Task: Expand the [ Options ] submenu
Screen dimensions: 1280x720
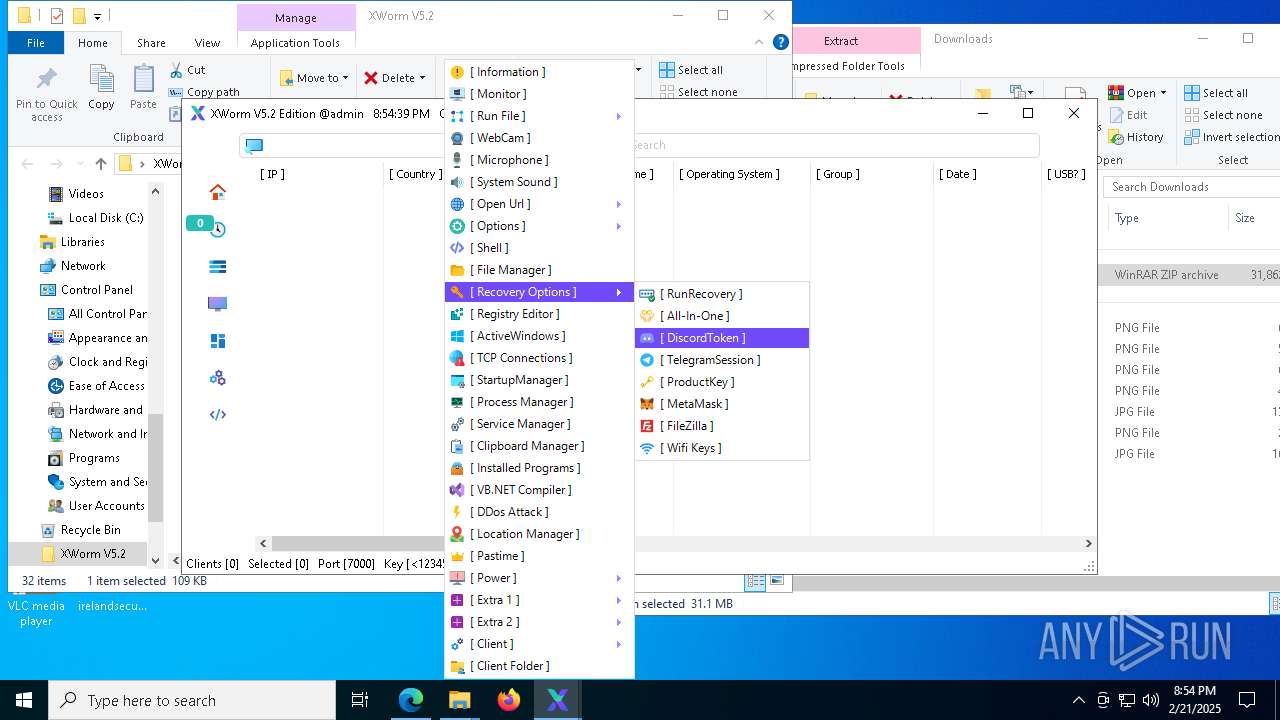Action: (x=539, y=226)
